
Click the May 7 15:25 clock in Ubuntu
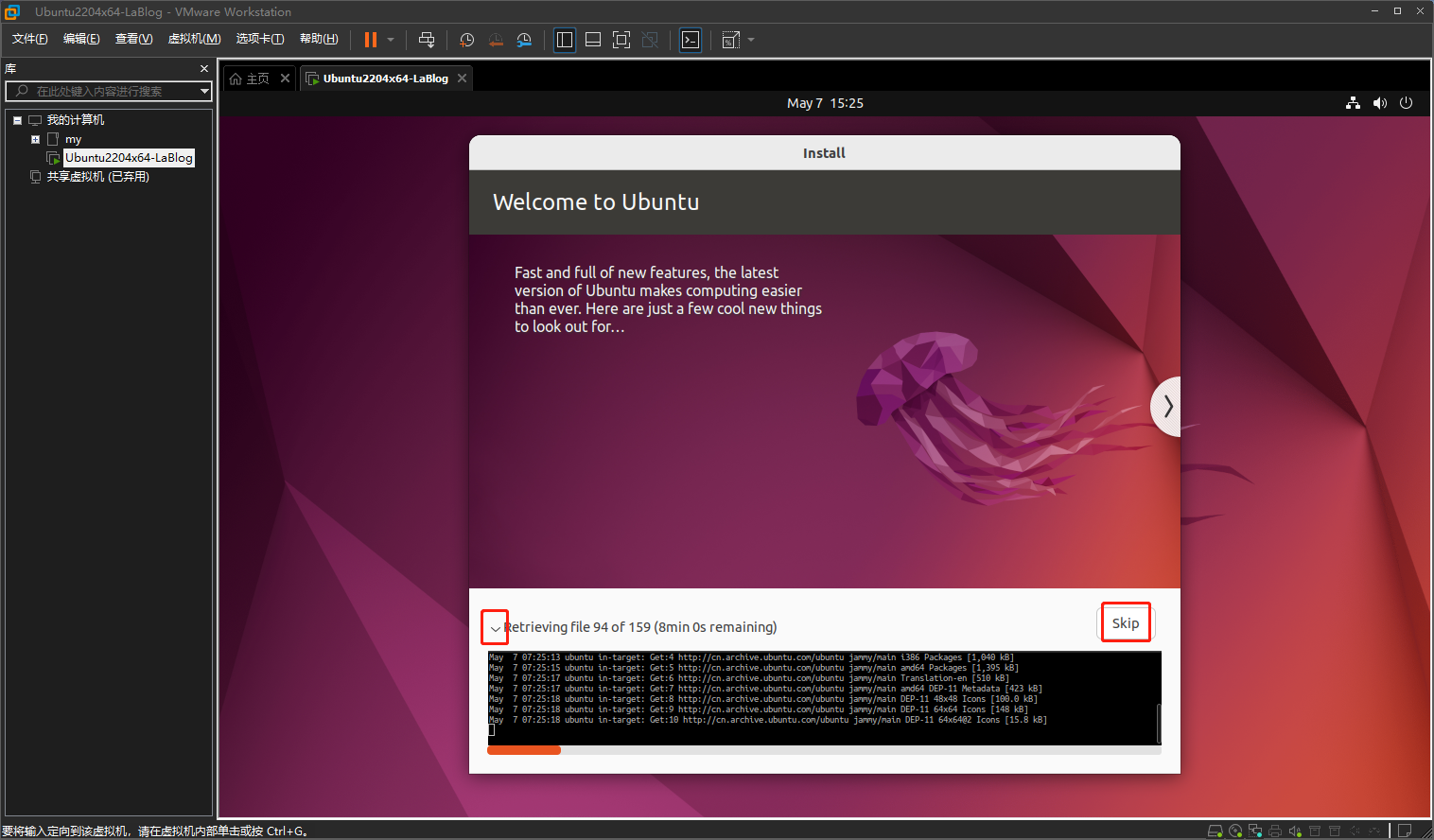[825, 103]
